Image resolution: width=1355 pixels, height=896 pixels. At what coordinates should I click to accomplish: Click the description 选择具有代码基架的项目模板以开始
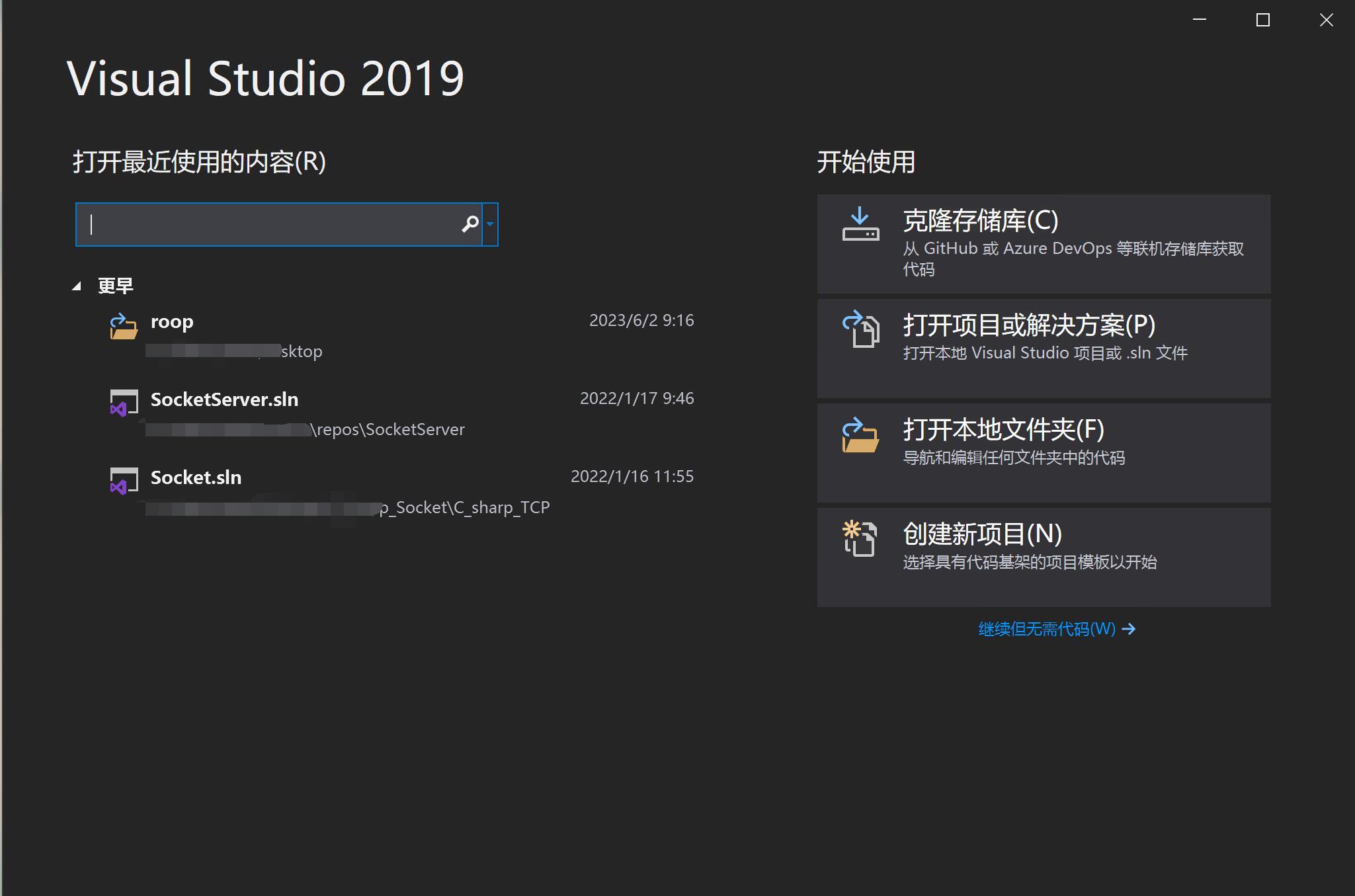[x=1030, y=562]
